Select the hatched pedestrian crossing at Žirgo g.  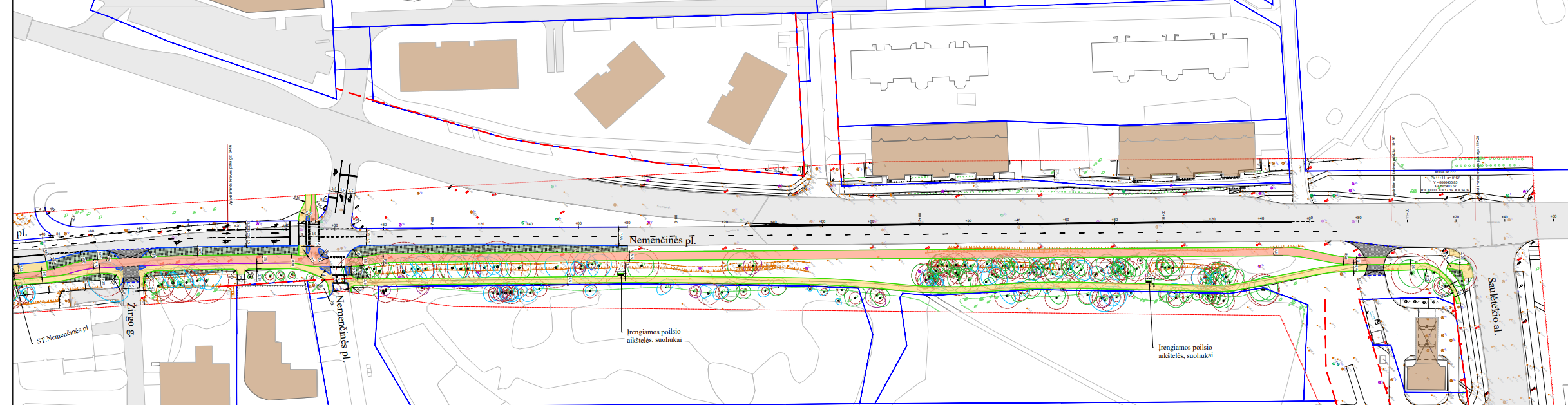tap(131, 273)
